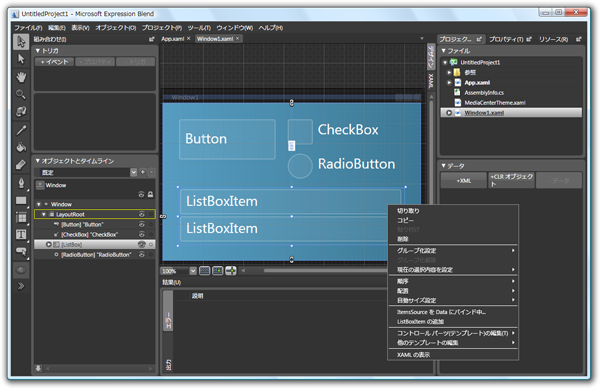Select the Rectangle shape tool
The image size is (600, 389).
click(21, 200)
